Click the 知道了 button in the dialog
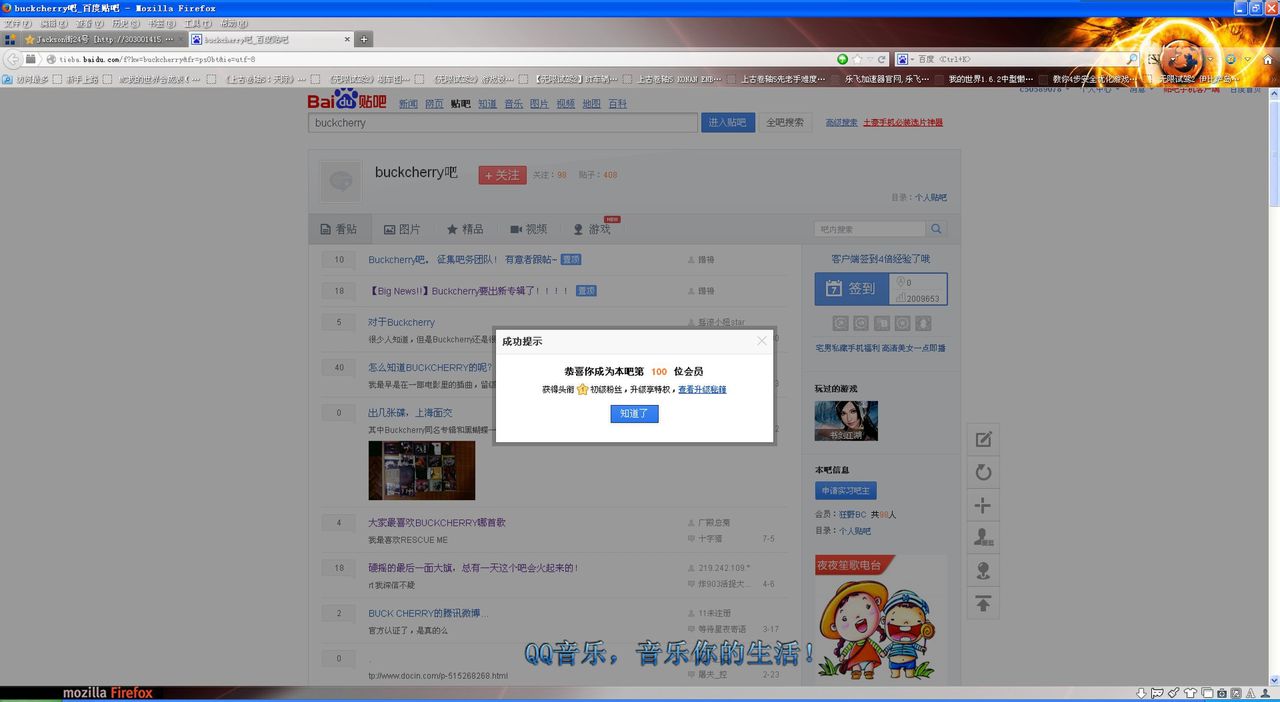The height and width of the screenshot is (702, 1280). click(x=634, y=413)
